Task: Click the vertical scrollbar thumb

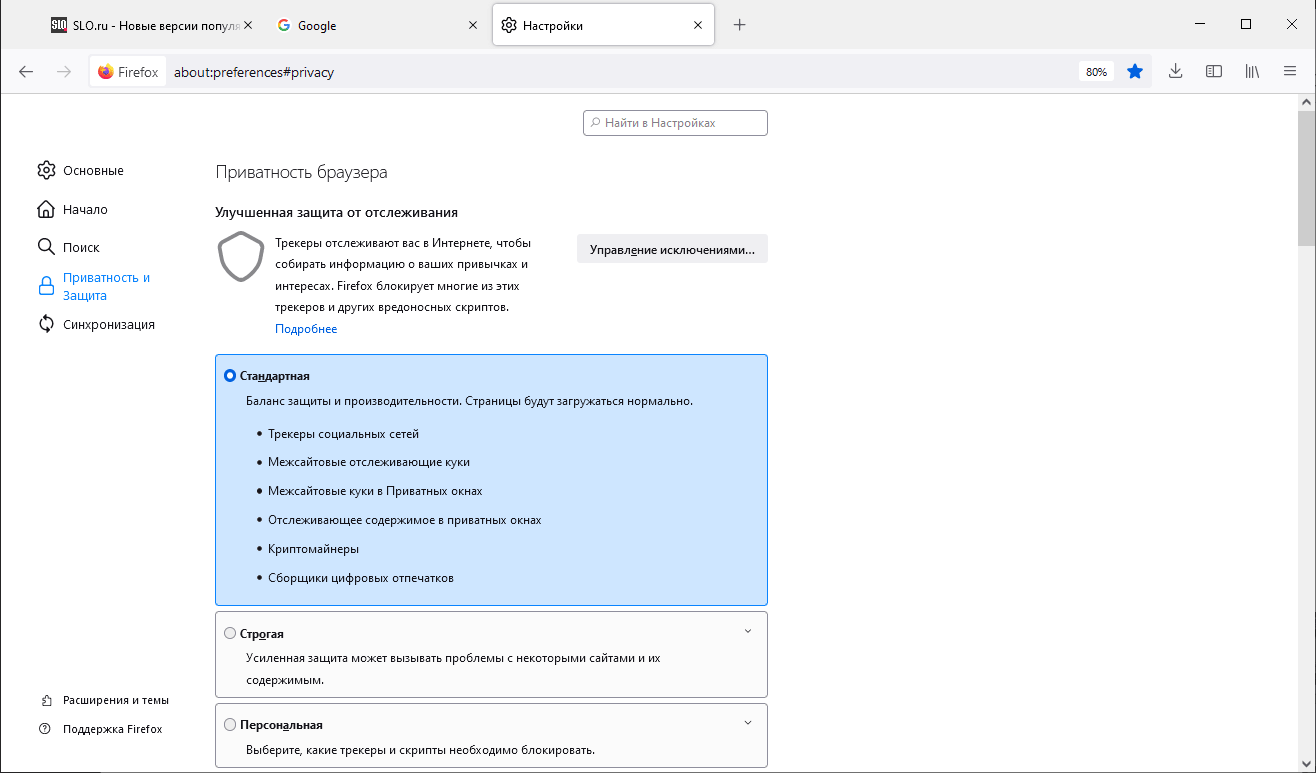Action: click(x=1307, y=180)
